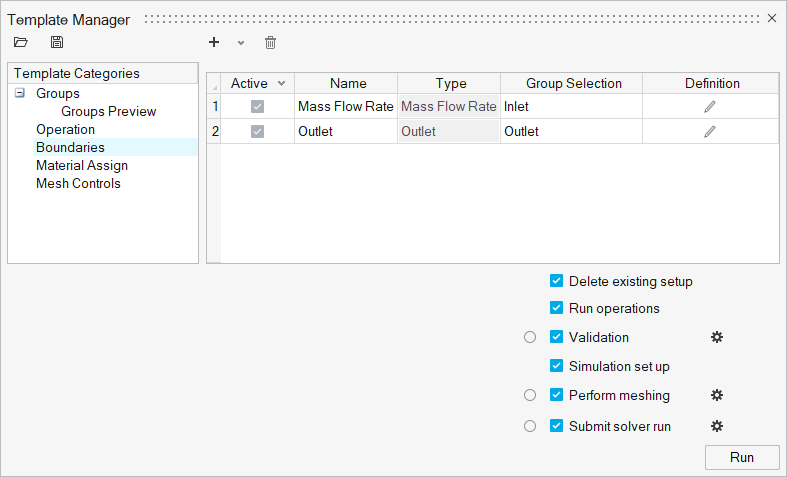
Task: Open Validation settings gear
Action: pyautogui.click(x=716, y=337)
